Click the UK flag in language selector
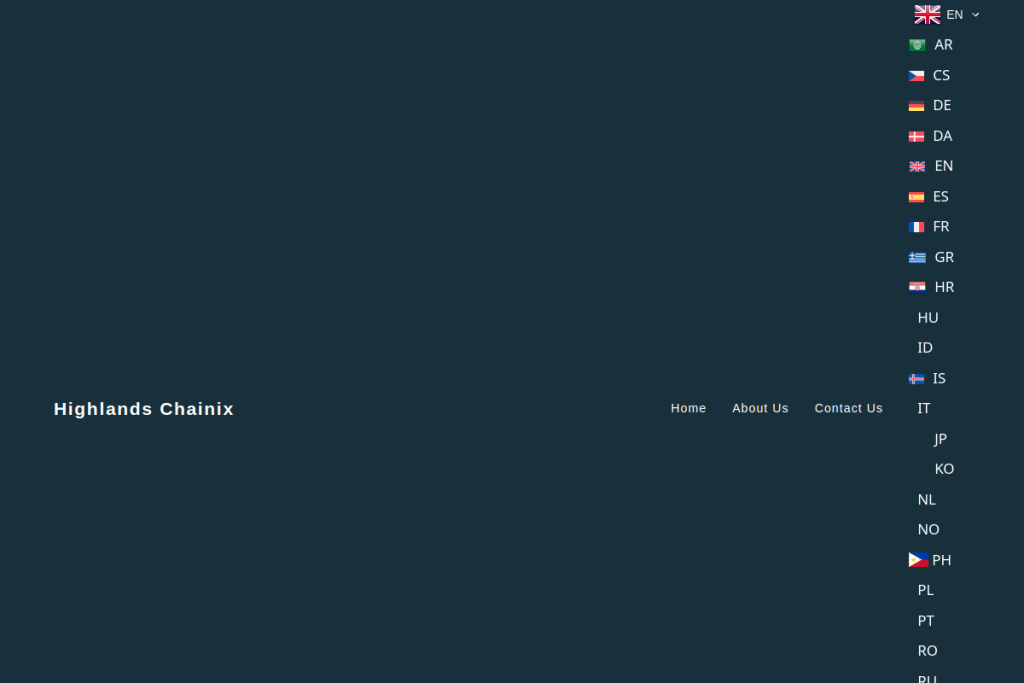This screenshot has height=683, width=1024. (x=927, y=15)
